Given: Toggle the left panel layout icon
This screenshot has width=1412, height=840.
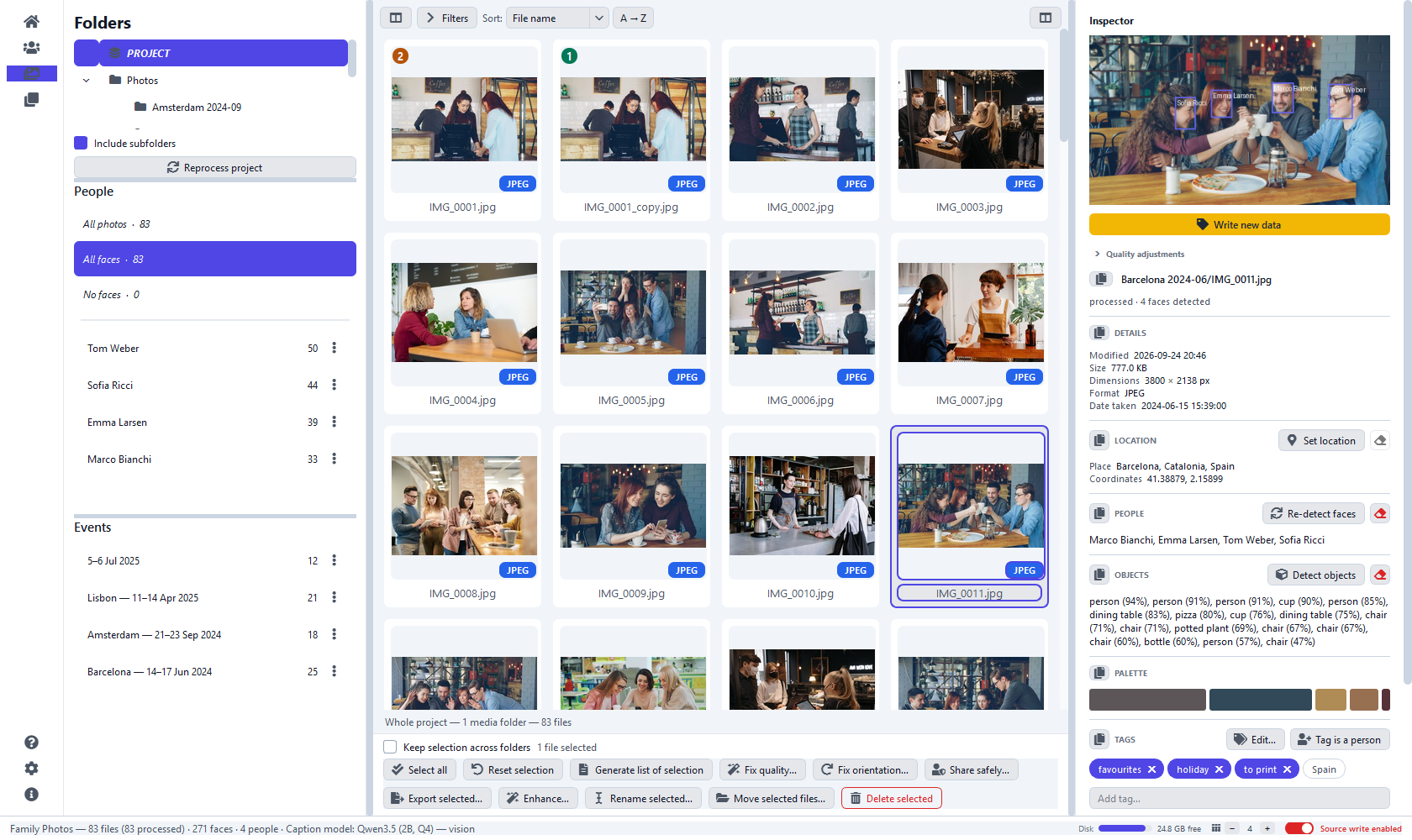Looking at the screenshot, I should [396, 18].
